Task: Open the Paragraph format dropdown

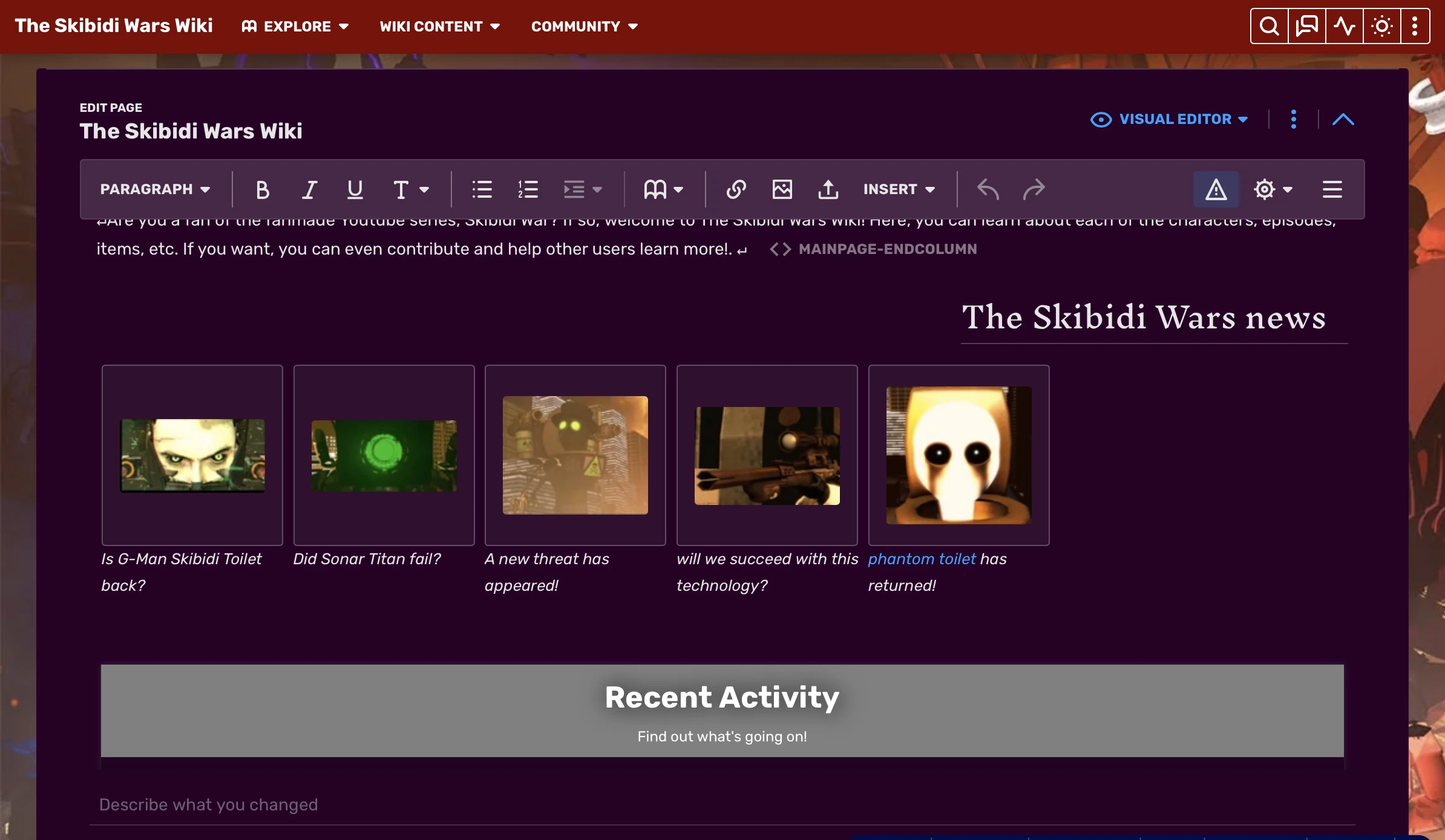Action: coord(155,190)
